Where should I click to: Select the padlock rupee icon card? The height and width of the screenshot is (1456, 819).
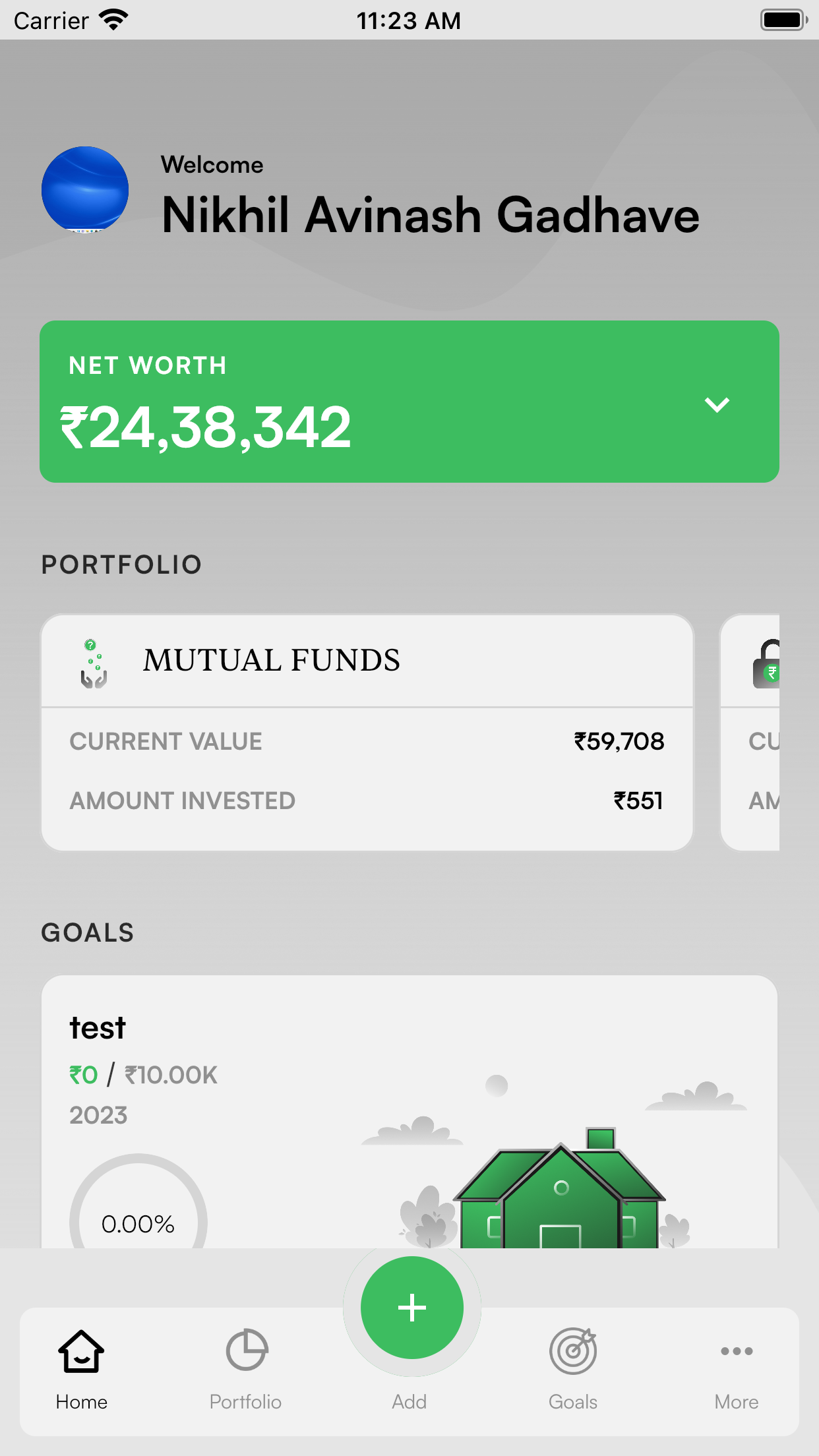pyautogui.click(x=750, y=733)
